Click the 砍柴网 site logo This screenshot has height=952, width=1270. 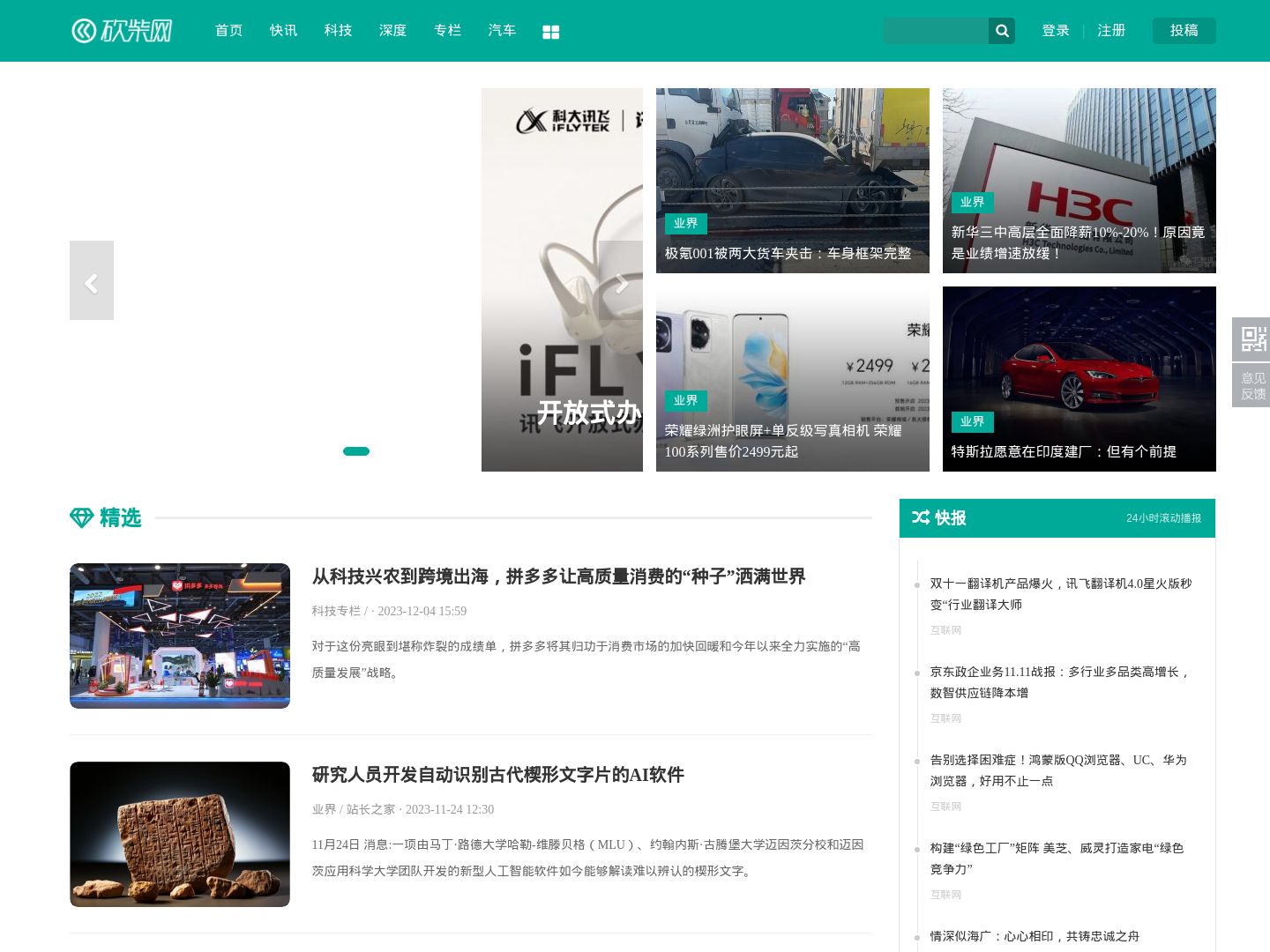pos(122,31)
